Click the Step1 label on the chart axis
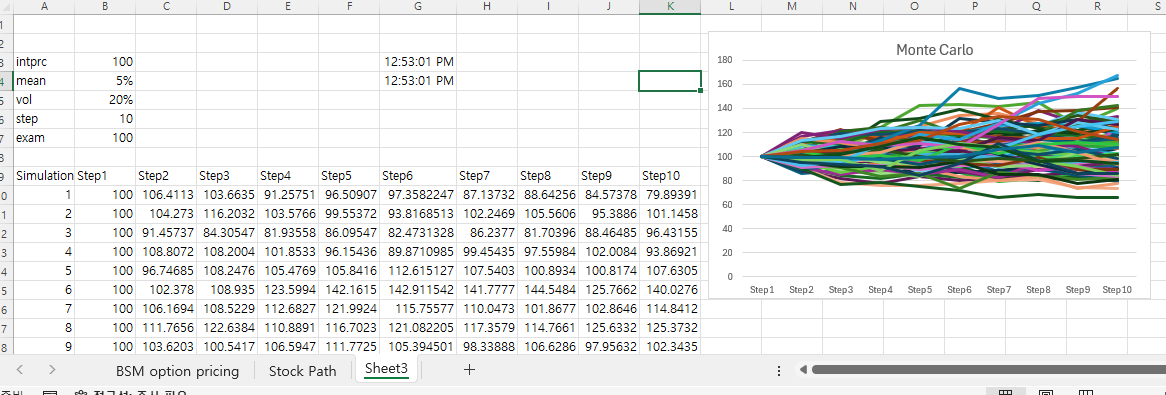 [x=761, y=289]
